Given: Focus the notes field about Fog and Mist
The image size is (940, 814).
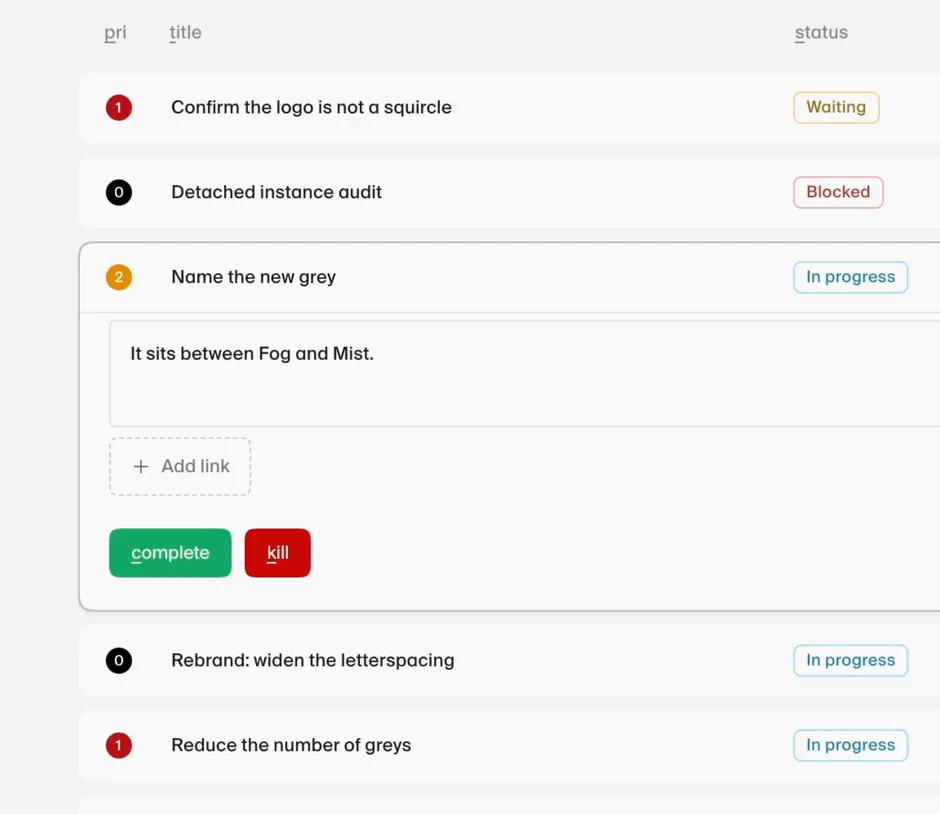Looking at the screenshot, I should (525, 373).
